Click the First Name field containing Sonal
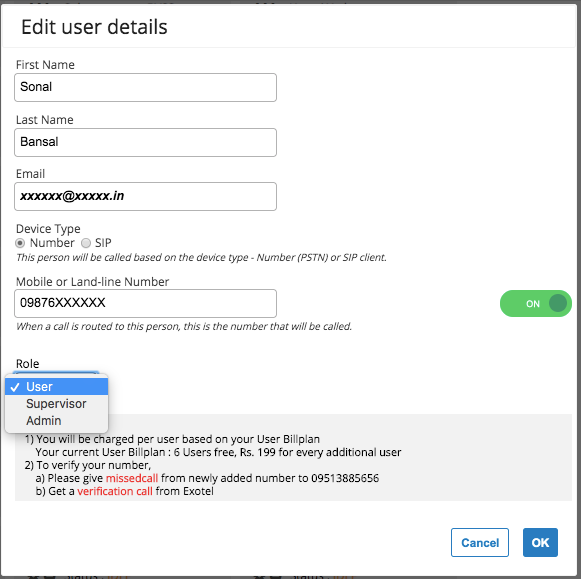The height and width of the screenshot is (579, 581). (145, 87)
